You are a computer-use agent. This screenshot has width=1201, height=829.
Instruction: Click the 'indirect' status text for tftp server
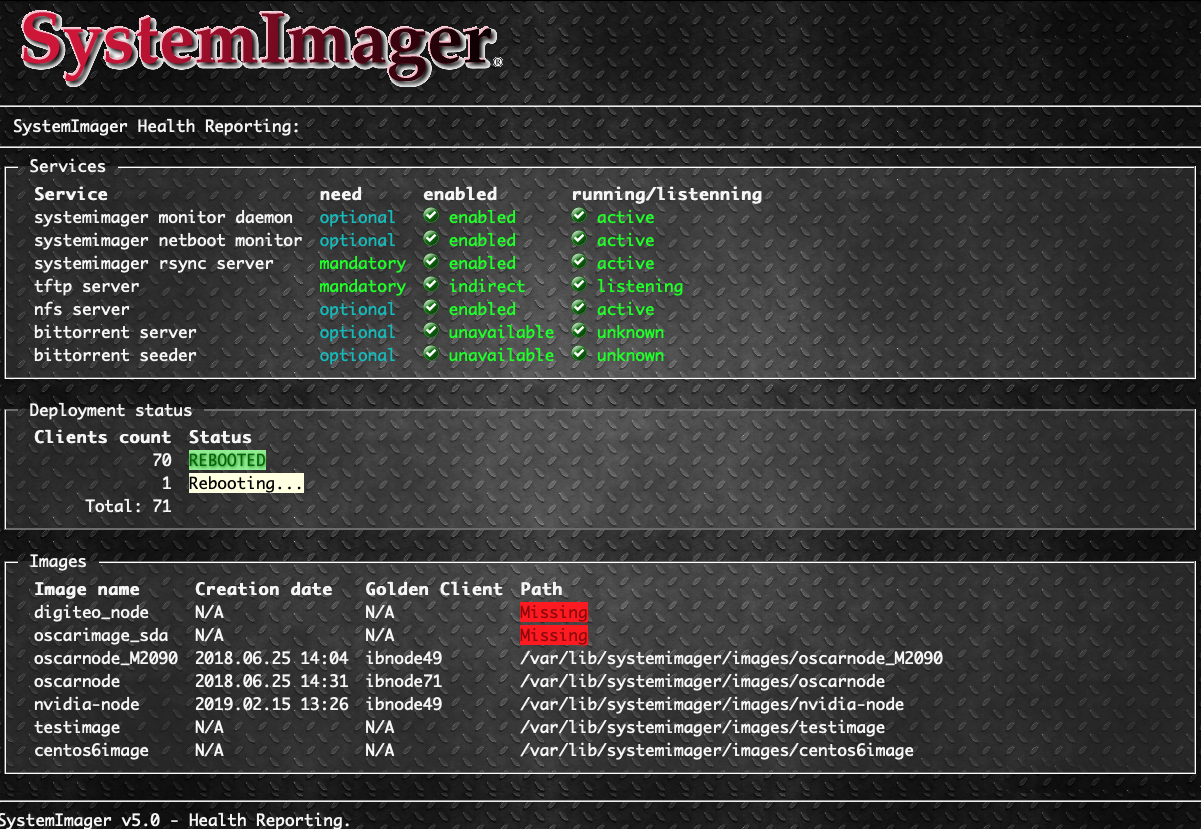pos(486,286)
